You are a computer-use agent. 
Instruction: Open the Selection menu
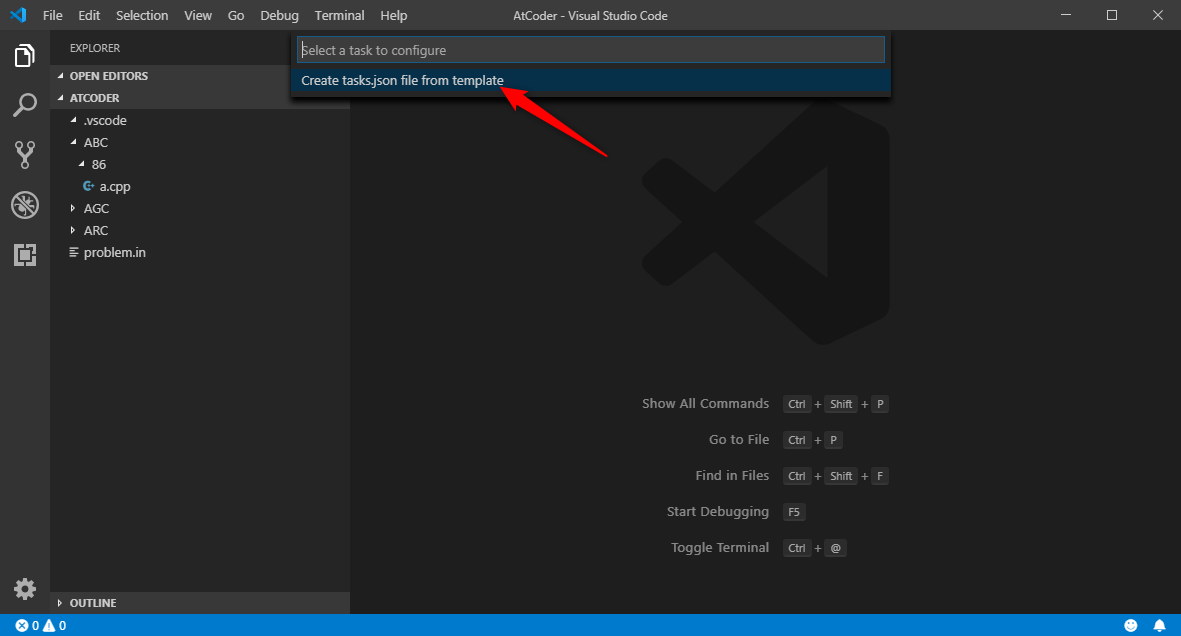point(142,15)
